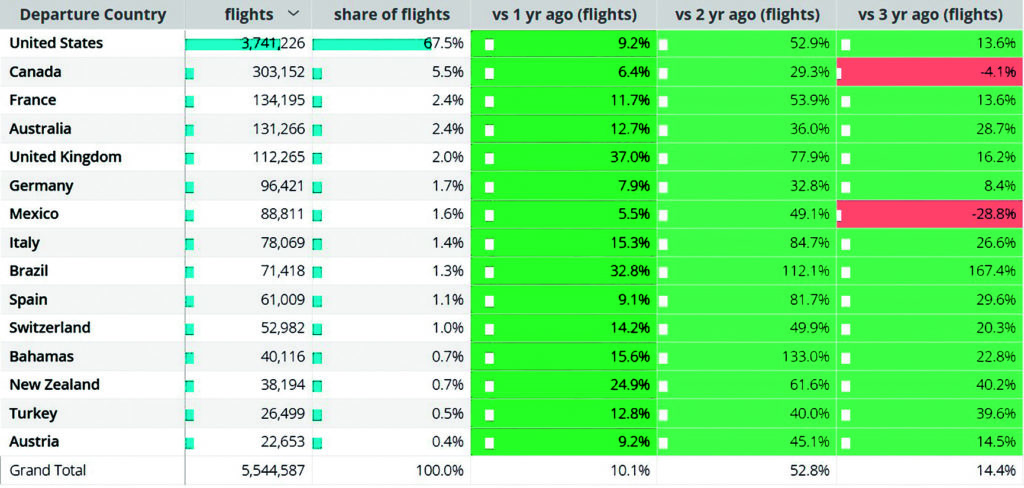The image size is (1024, 488).
Task: Click the Italy row label
Action: [24, 243]
